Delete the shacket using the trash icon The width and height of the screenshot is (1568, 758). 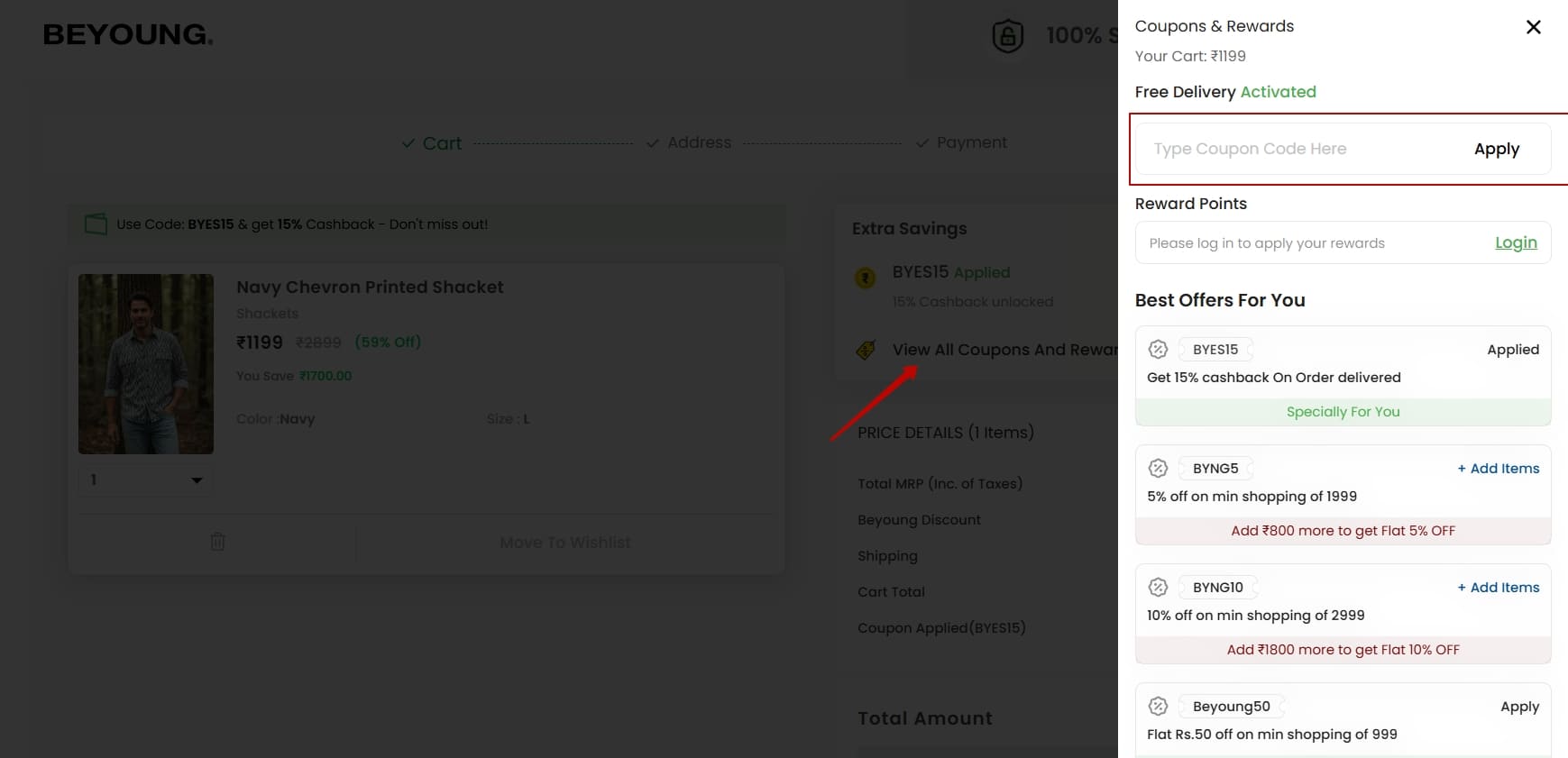click(x=217, y=542)
